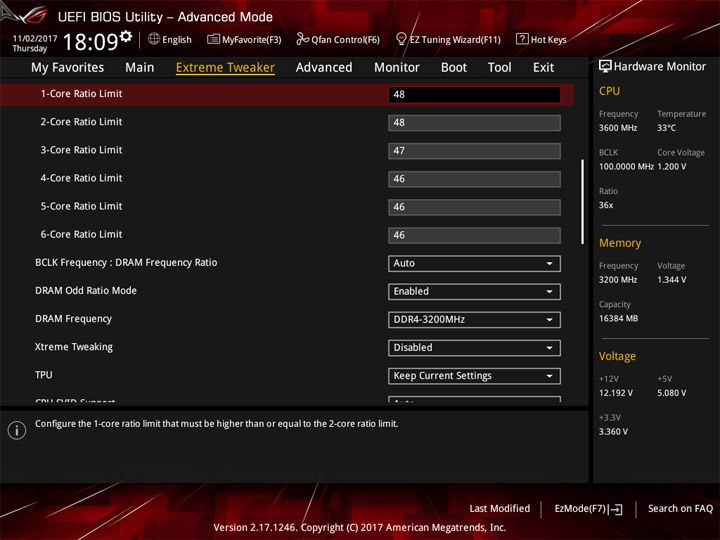
Task: Open Qfan Control fan icon
Action: [302, 39]
